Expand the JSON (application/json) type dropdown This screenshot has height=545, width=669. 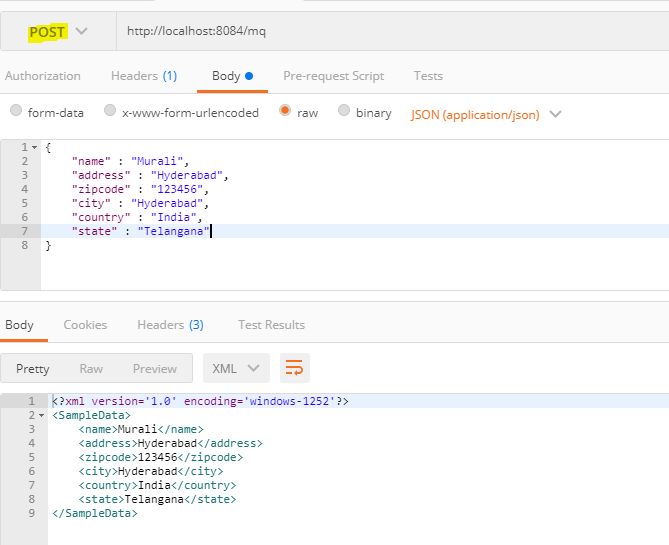485,114
